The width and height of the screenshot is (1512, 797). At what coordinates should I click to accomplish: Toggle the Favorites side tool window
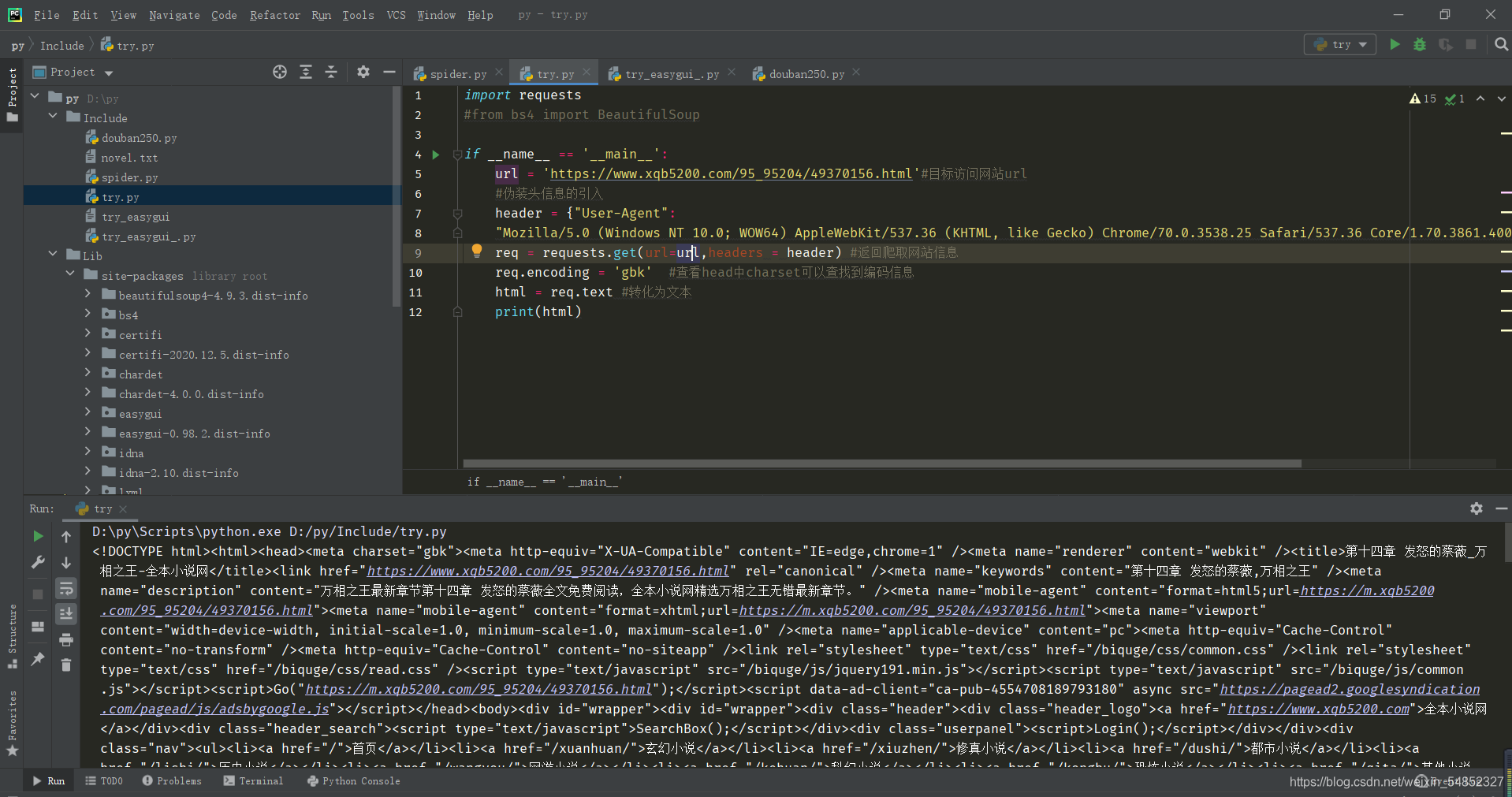click(12, 723)
